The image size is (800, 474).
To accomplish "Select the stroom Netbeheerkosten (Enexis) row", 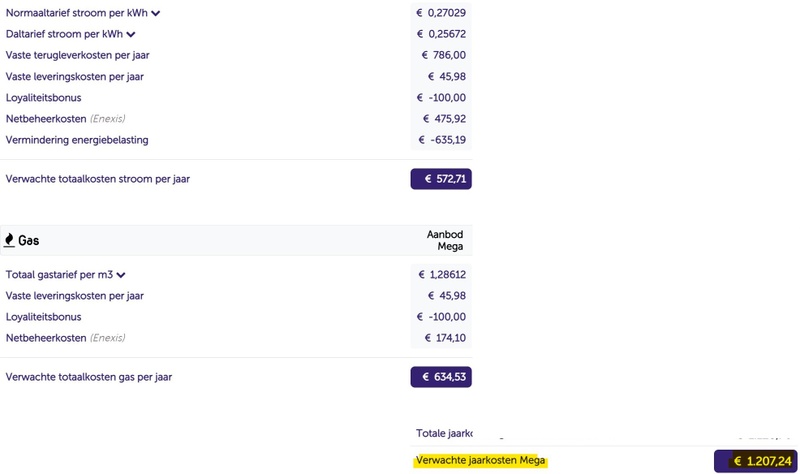I will [236, 119].
